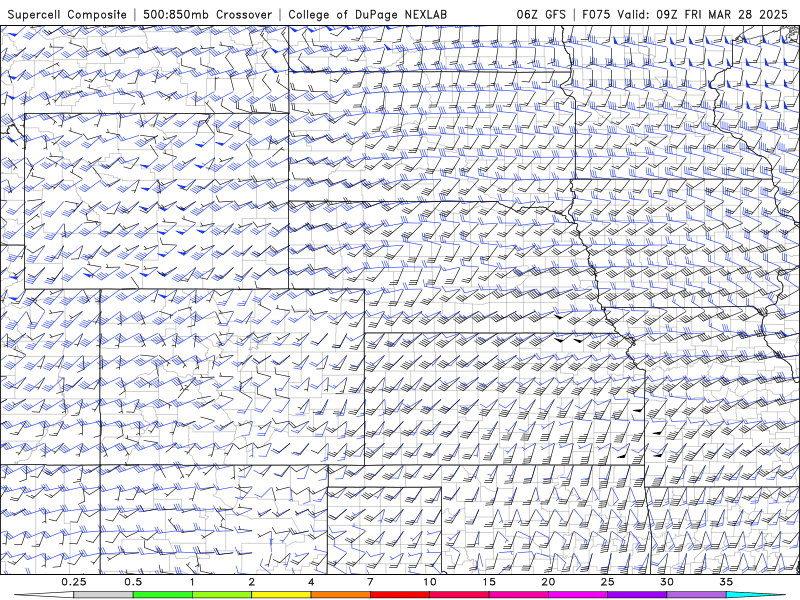Click the 0.25 legend value

coord(74,582)
